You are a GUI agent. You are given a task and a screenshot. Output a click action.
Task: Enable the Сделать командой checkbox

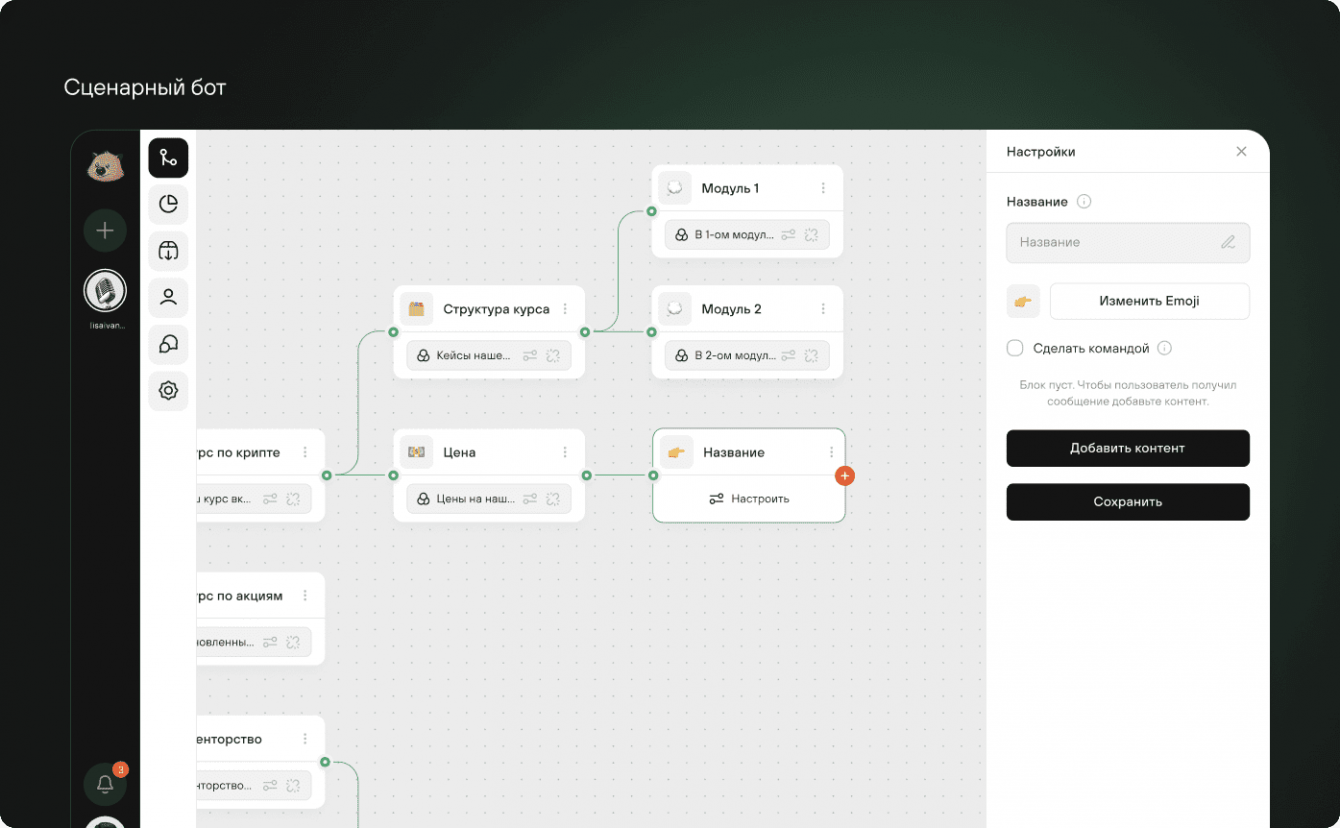1015,348
